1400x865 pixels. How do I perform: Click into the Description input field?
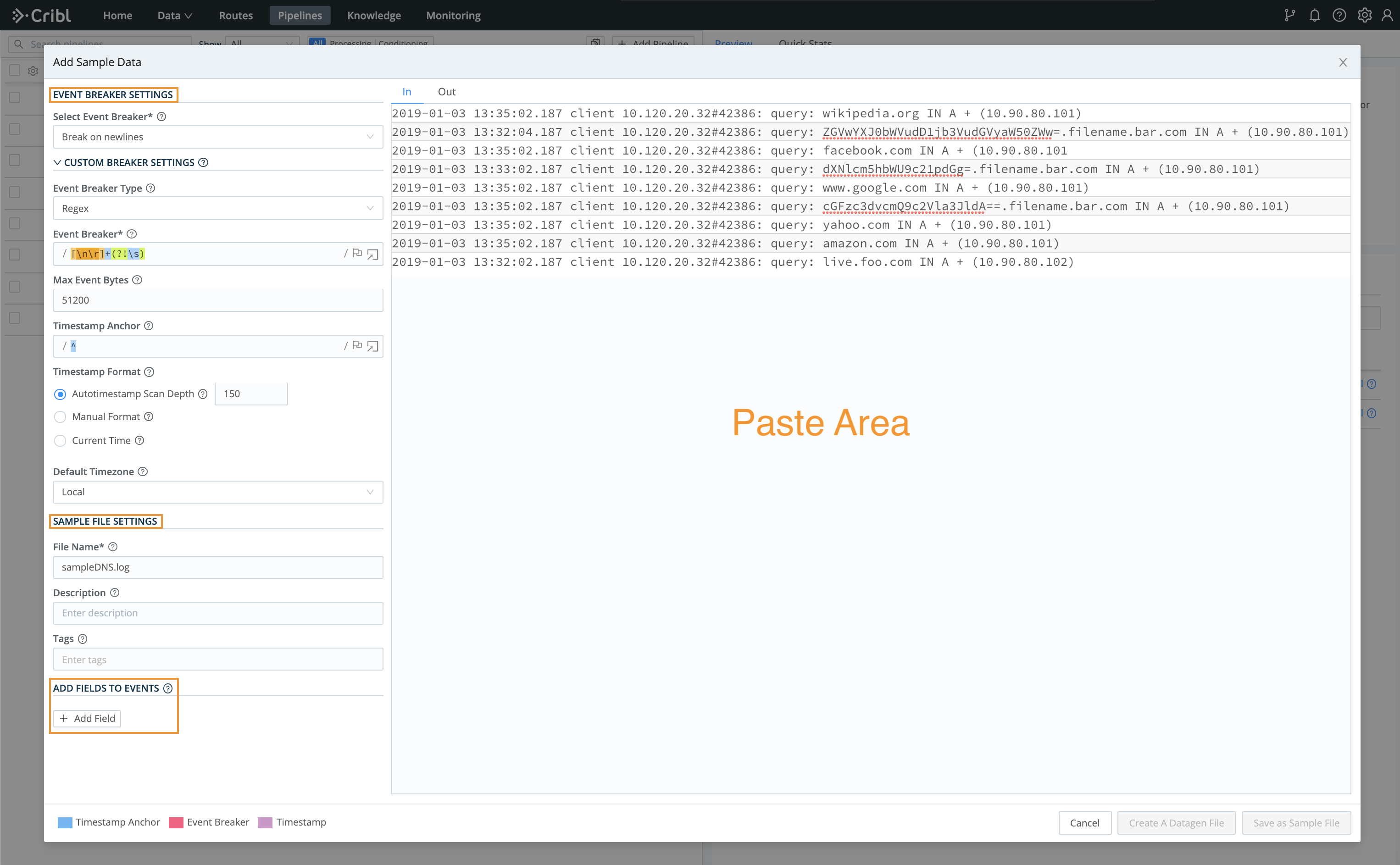tap(217, 613)
